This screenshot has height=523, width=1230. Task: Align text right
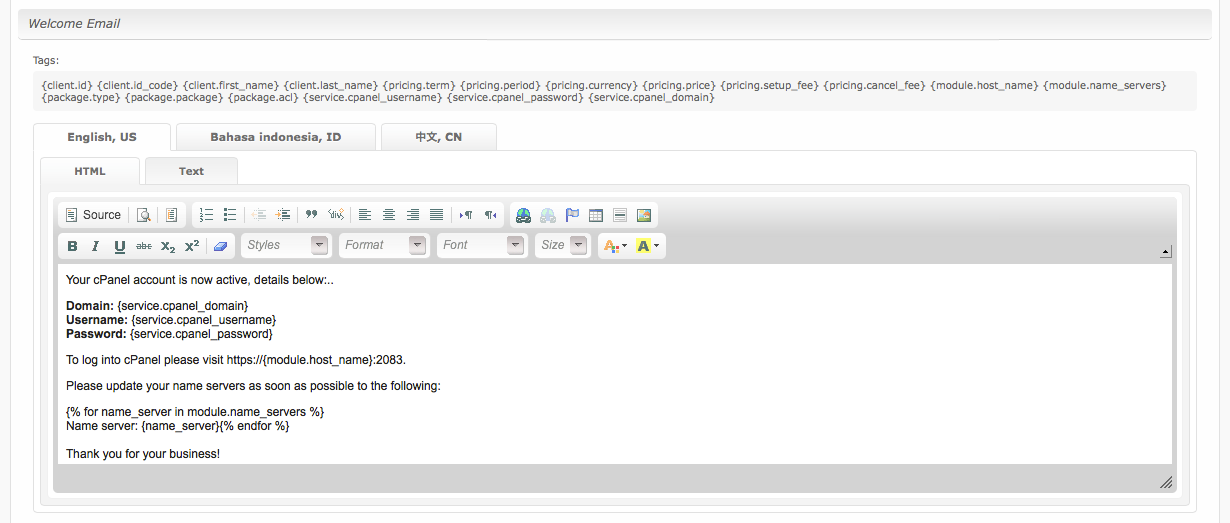point(413,215)
